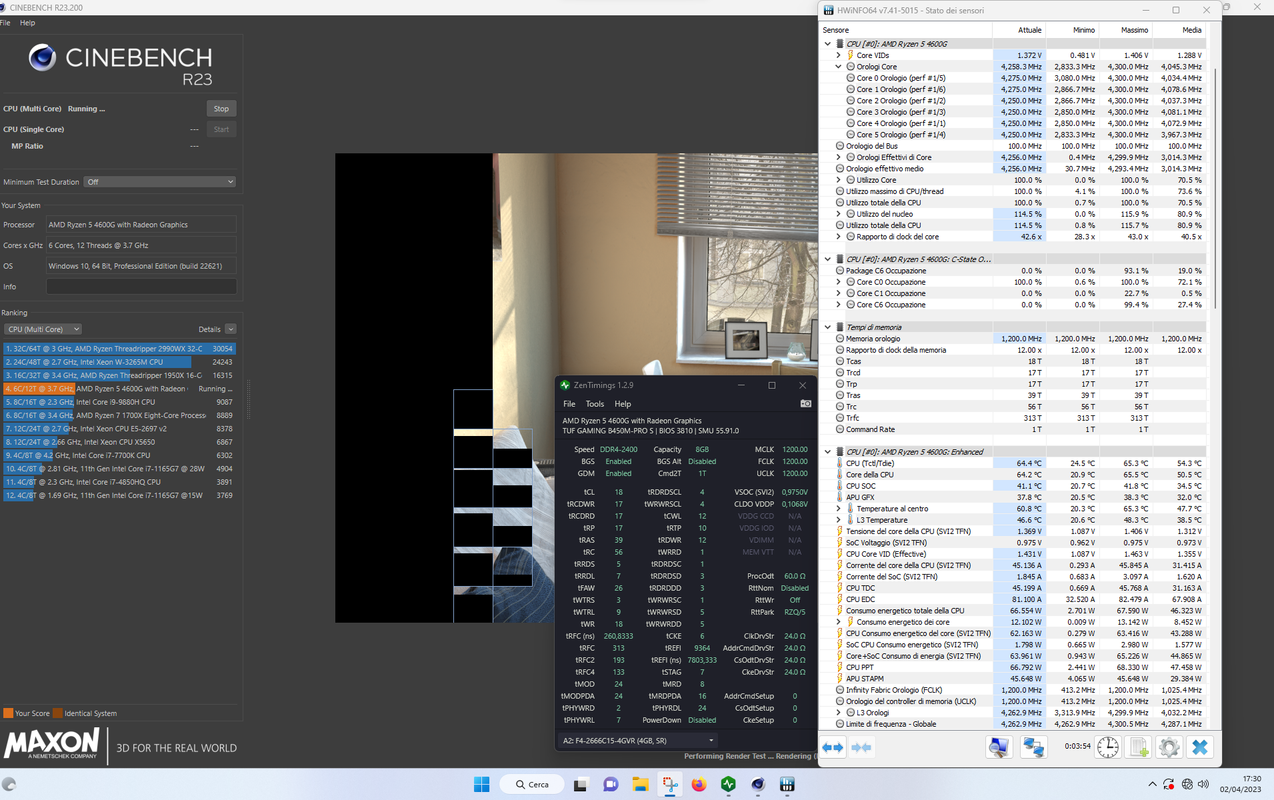Select Threadripper 2990WX ranking entry
Image resolution: width=1274 pixels, height=800 pixels.
pos(119,349)
